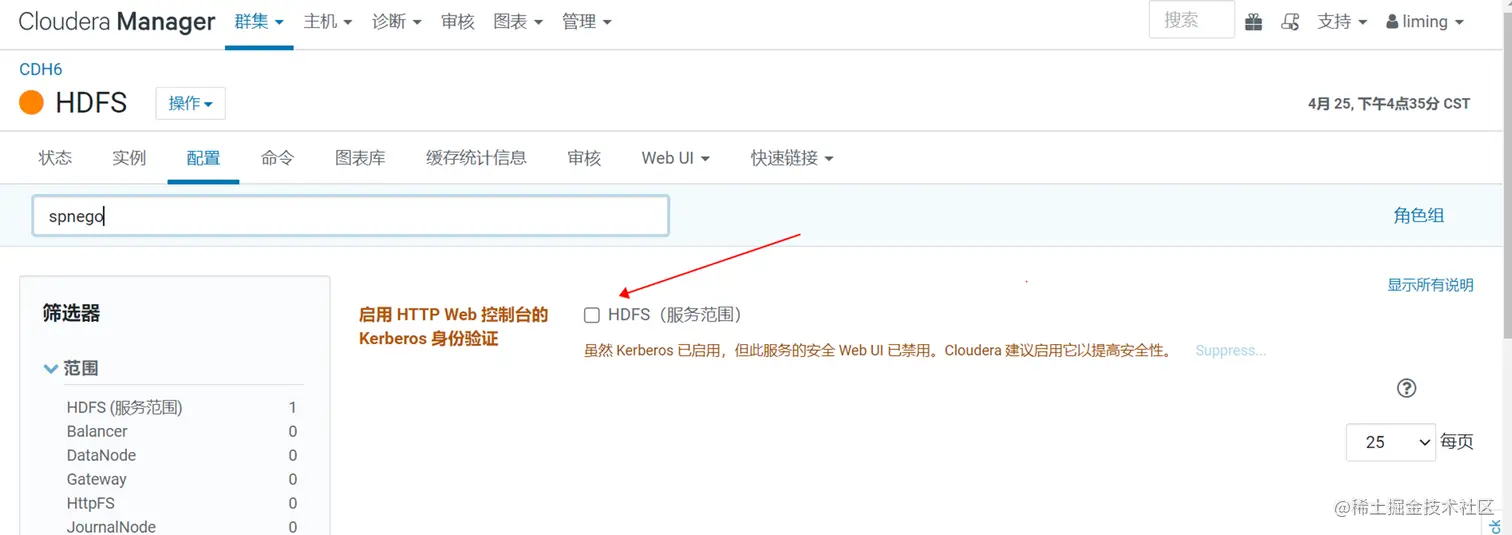
Task: Open the 主机 dropdown menu
Action: pos(328,21)
